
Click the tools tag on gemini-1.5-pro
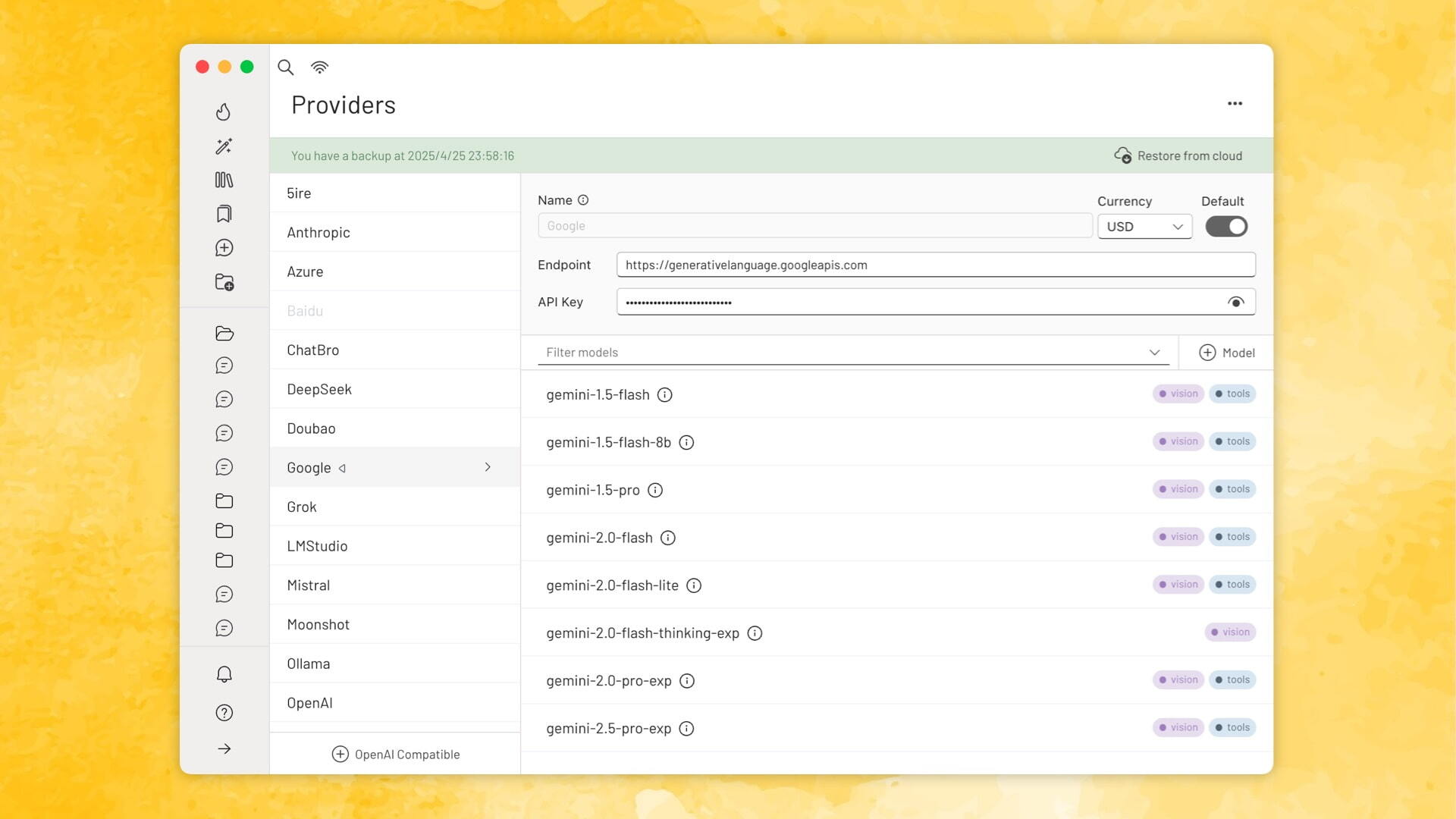(1232, 489)
